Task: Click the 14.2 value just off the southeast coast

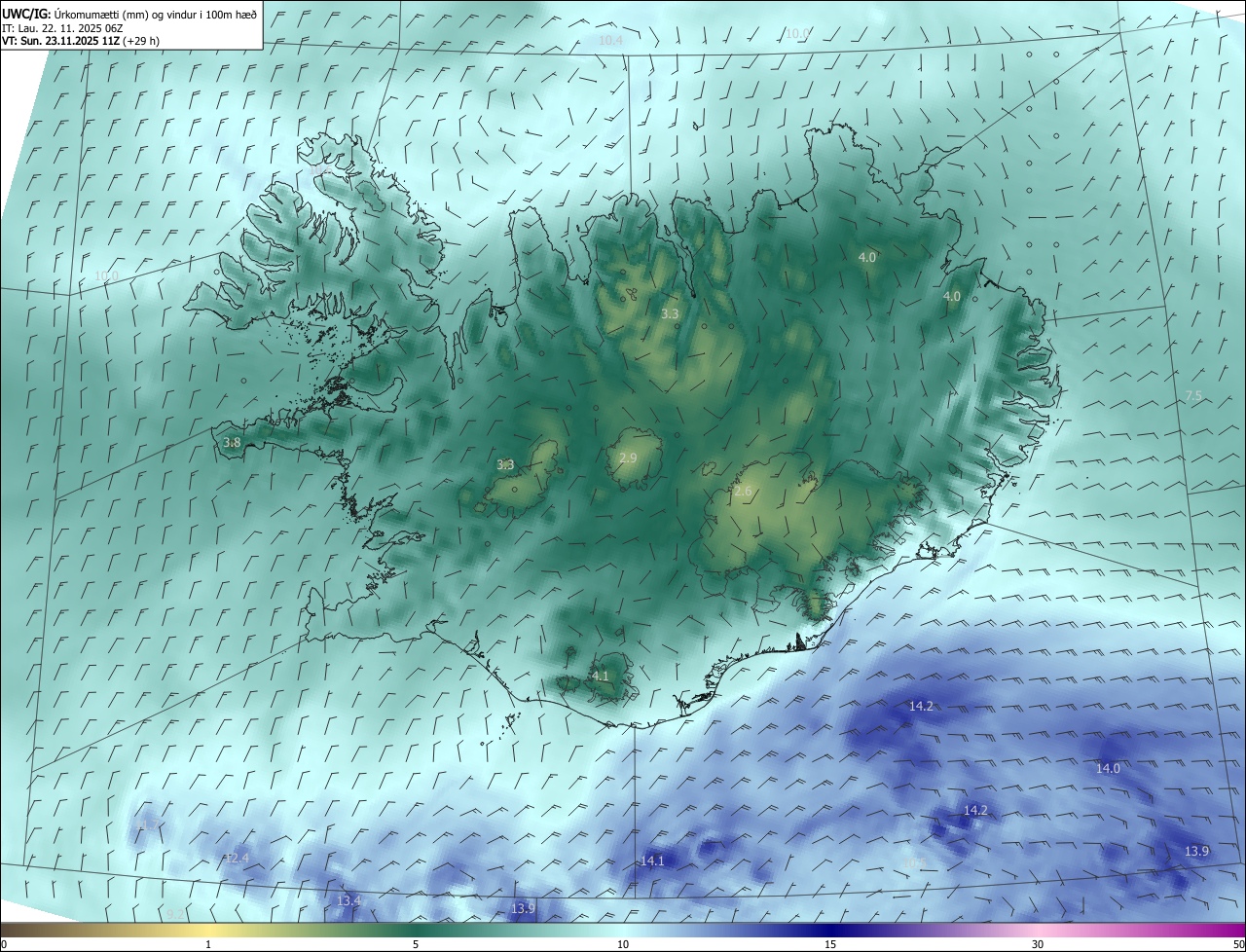Action: 921,706
